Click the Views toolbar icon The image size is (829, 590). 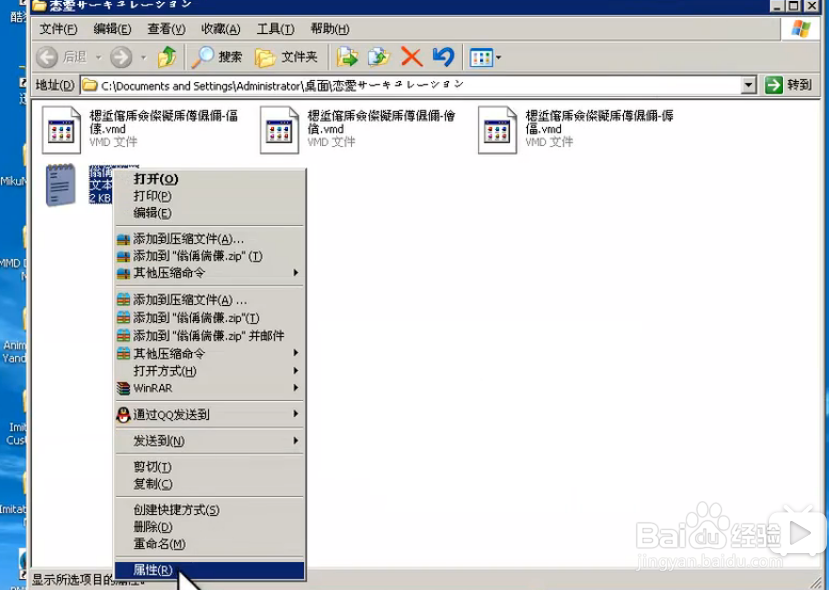tap(483, 57)
